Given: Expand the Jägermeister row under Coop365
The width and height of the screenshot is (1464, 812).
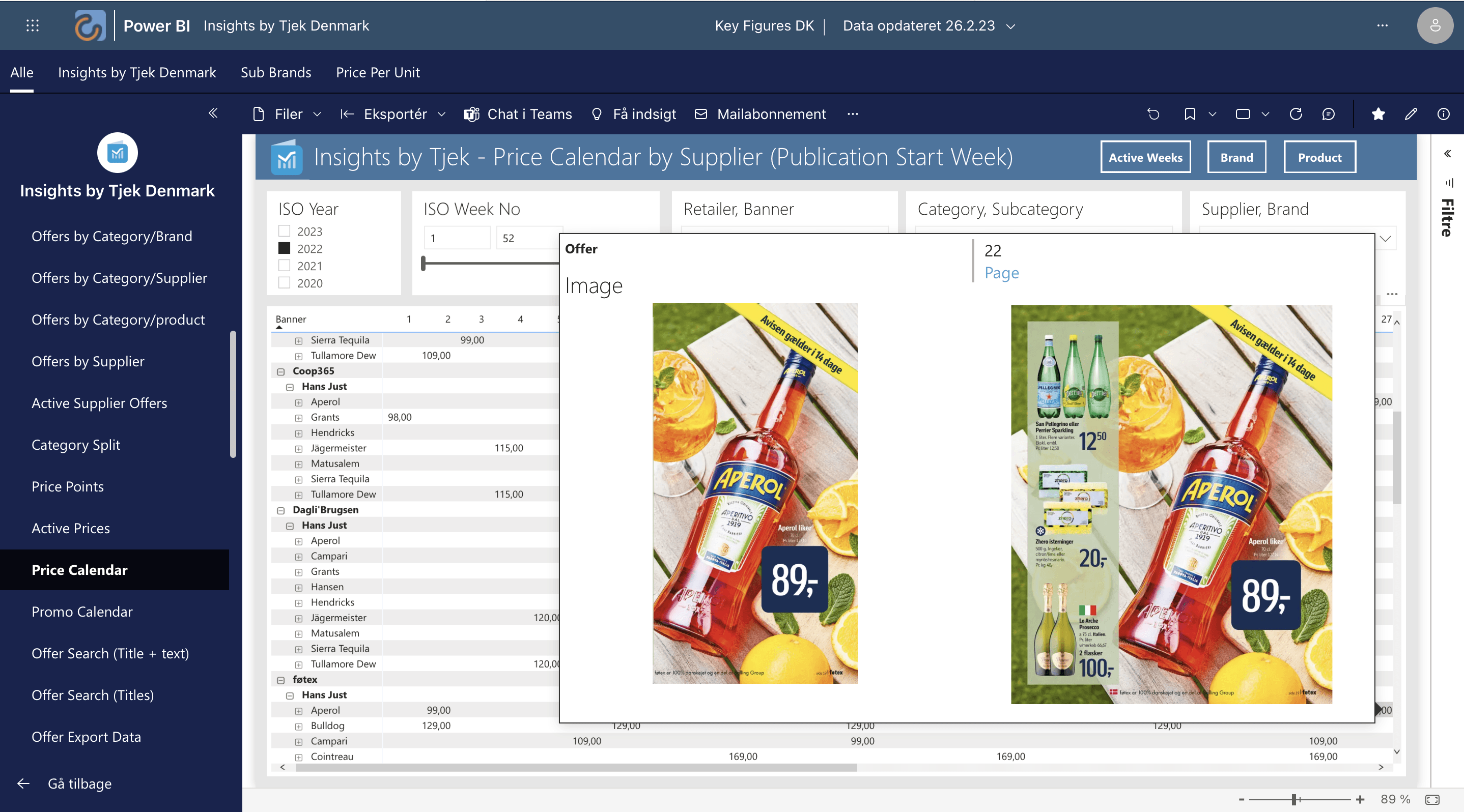Looking at the screenshot, I should pyautogui.click(x=298, y=449).
